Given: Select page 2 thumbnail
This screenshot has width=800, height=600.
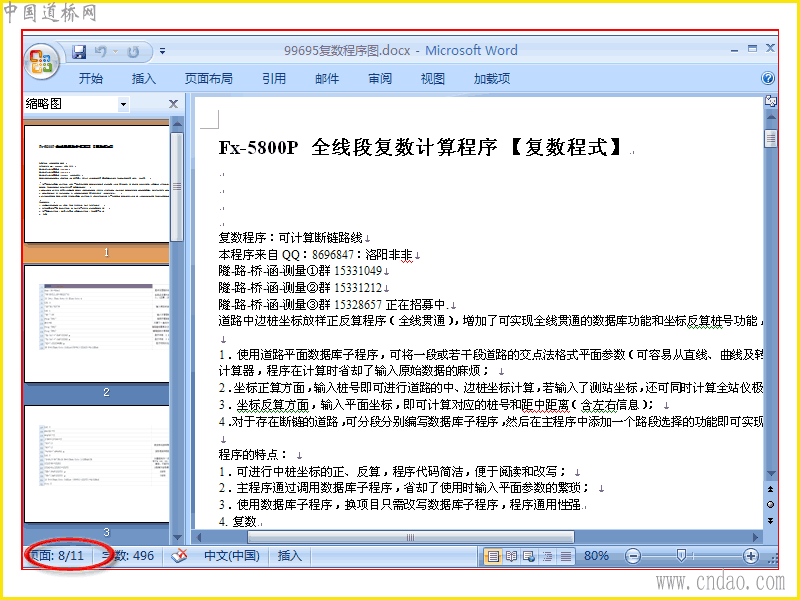Looking at the screenshot, I should click(96, 323).
